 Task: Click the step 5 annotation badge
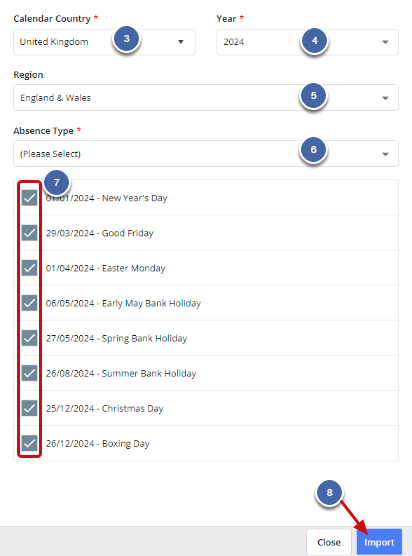[313, 96]
